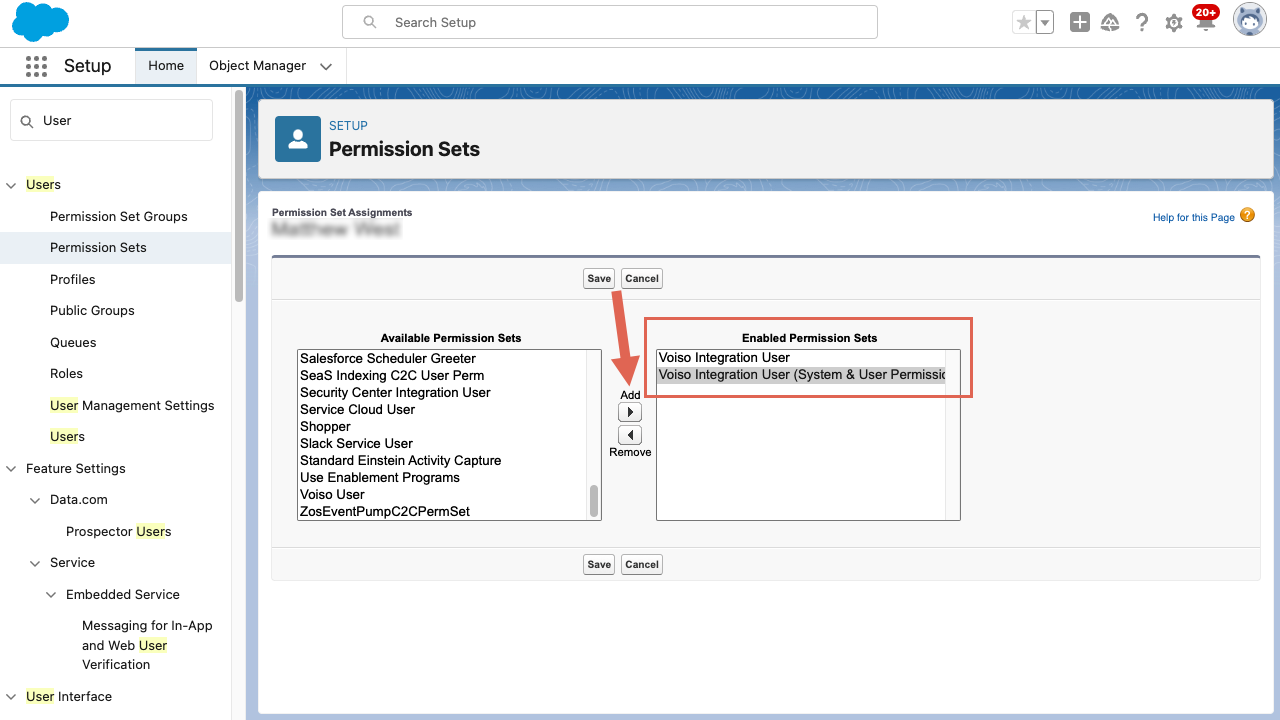Open the favorites list dropdown arrow
Viewport: 1280px width, 720px height.
click(x=1045, y=22)
